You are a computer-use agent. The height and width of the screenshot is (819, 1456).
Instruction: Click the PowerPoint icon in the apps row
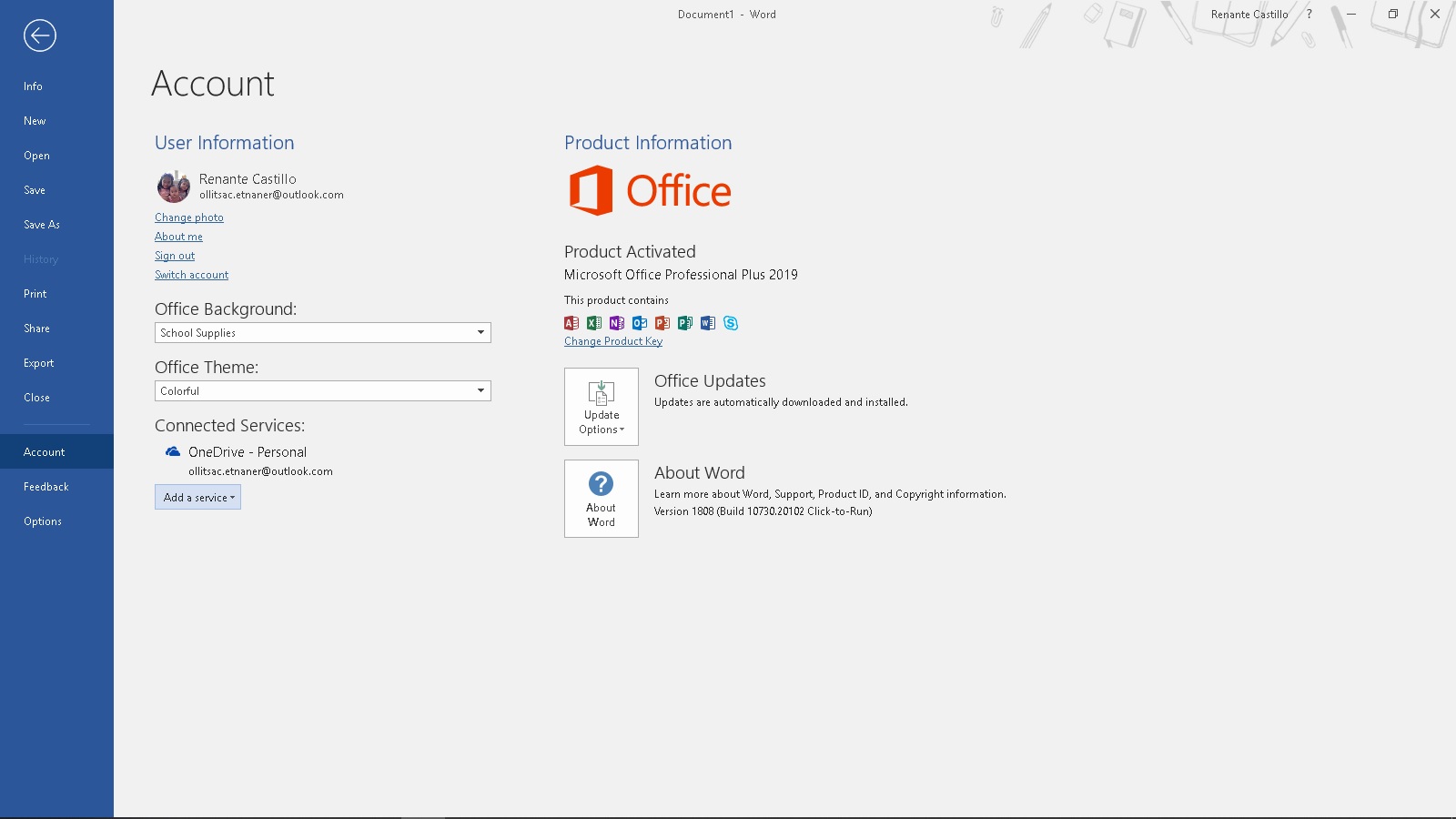tap(662, 323)
